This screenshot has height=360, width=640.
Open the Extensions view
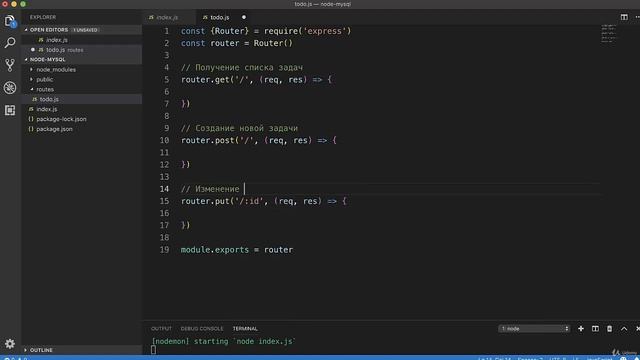(x=10, y=110)
